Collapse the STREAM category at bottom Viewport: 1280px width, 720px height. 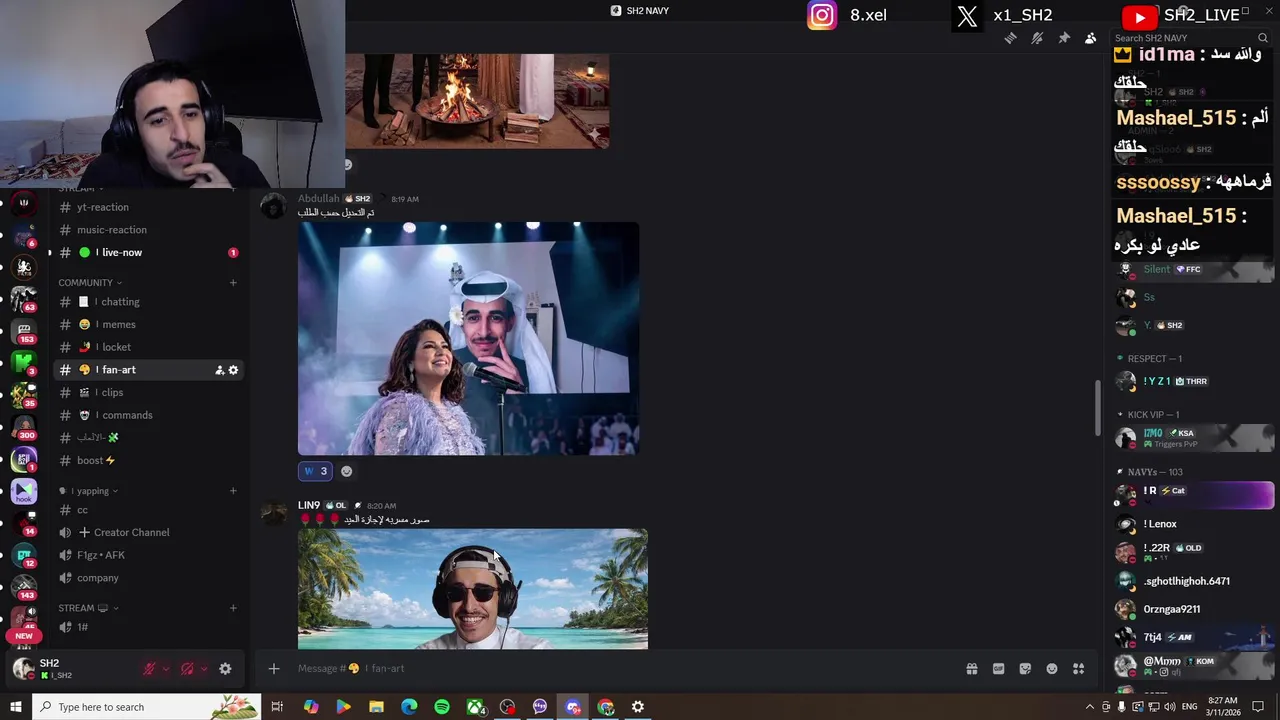coord(88,608)
